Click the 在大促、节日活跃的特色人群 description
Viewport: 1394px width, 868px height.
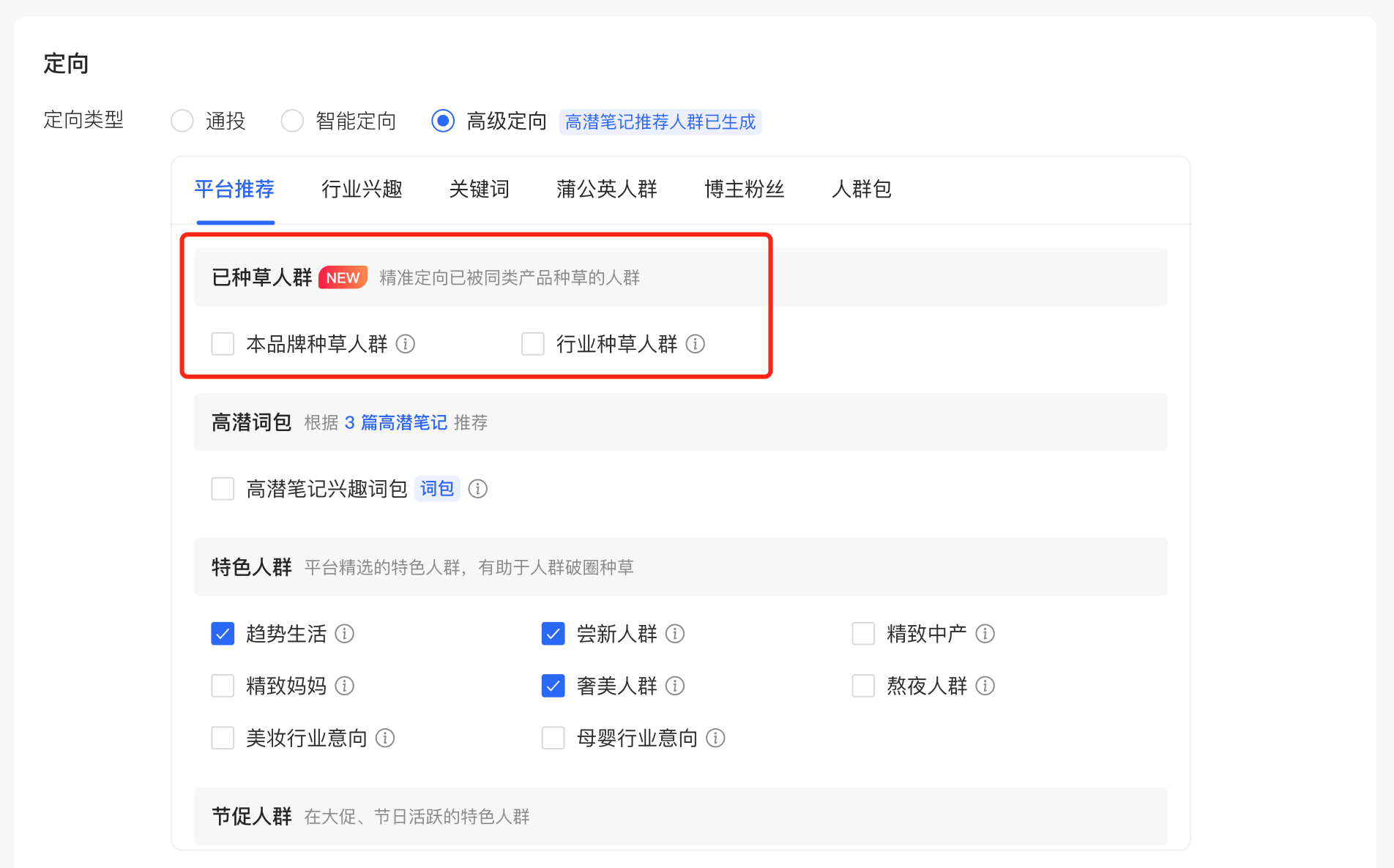pos(417,817)
